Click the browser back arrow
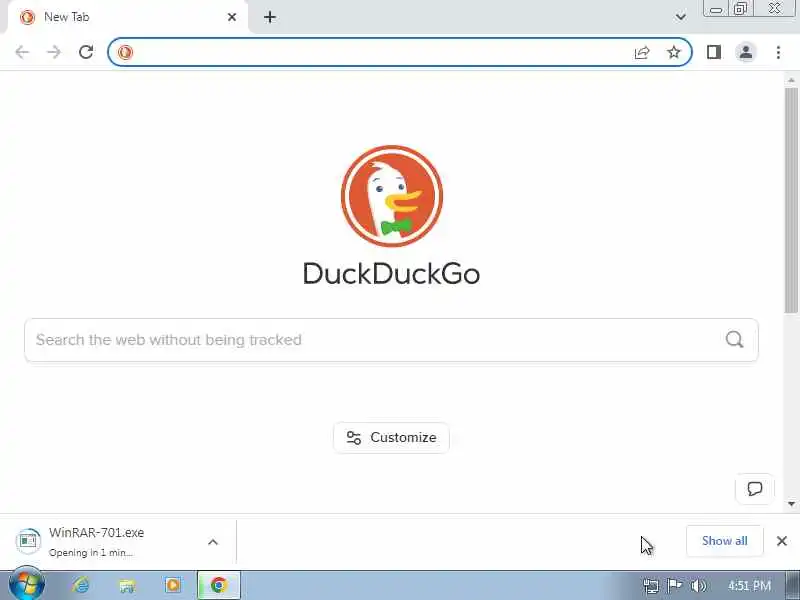Viewport: 800px width, 600px height. coord(22,52)
